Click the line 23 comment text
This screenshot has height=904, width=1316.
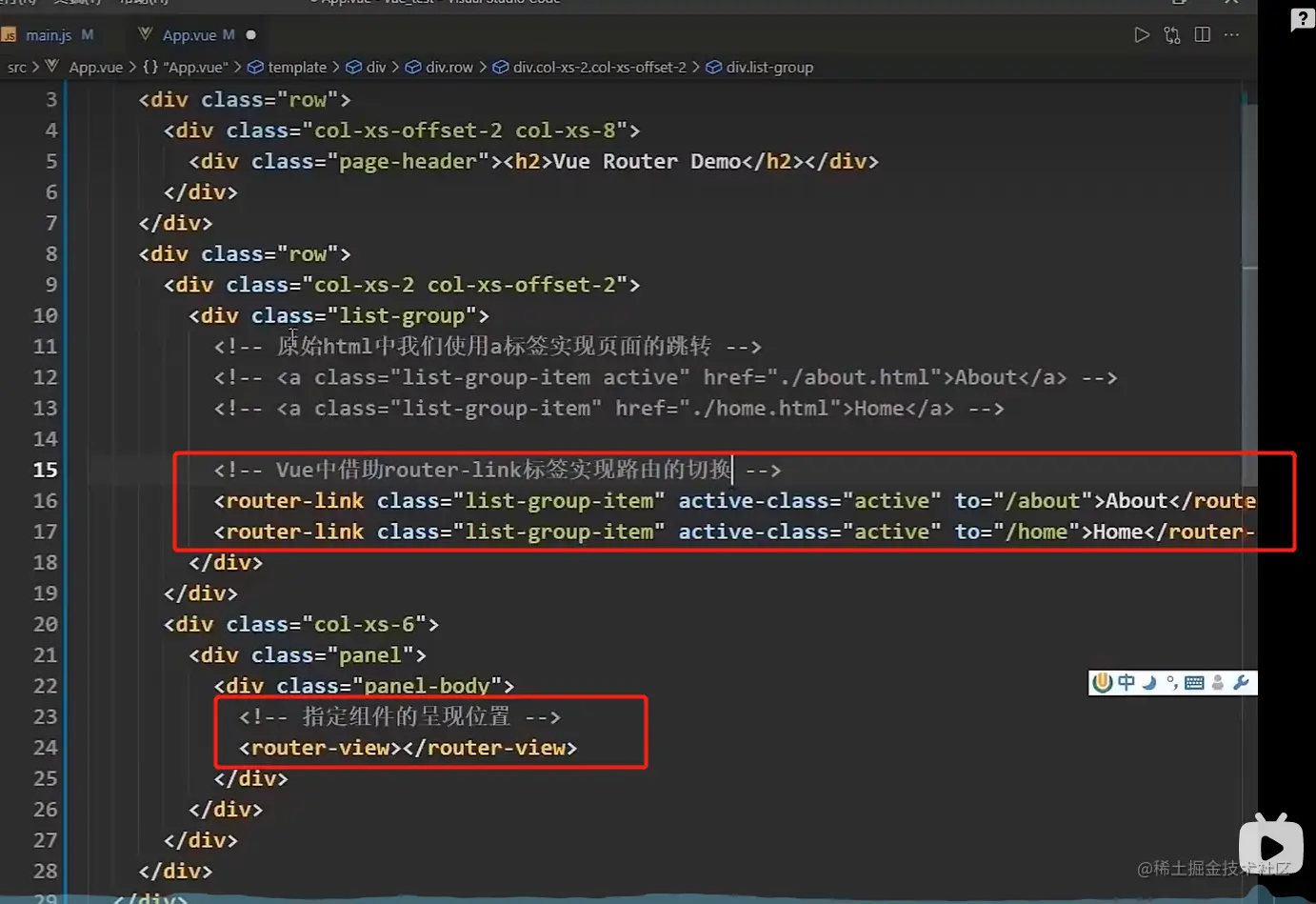[400, 716]
